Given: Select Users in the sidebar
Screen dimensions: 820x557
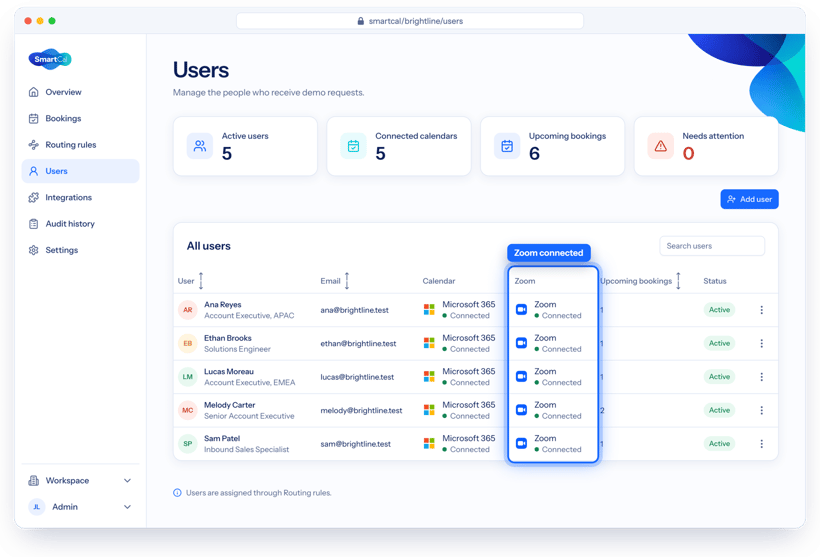Looking at the screenshot, I should [x=81, y=171].
